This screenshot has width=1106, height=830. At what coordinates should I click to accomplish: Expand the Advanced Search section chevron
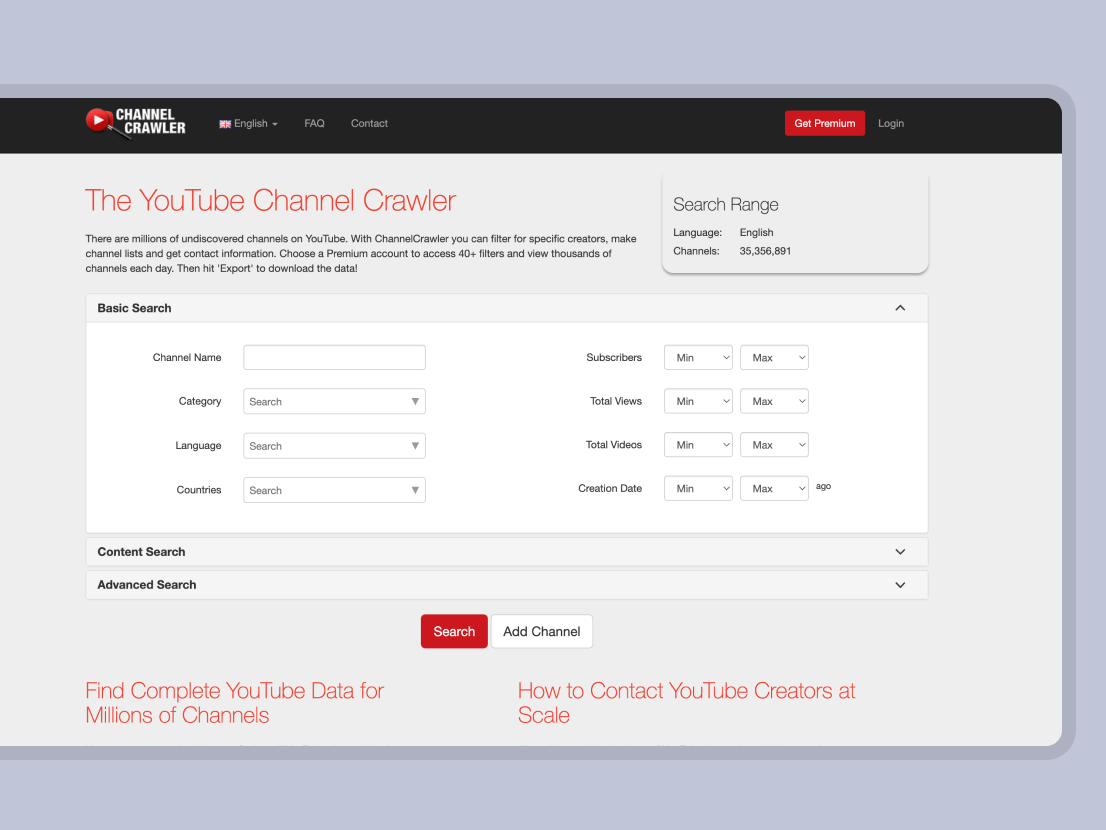tap(900, 585)
